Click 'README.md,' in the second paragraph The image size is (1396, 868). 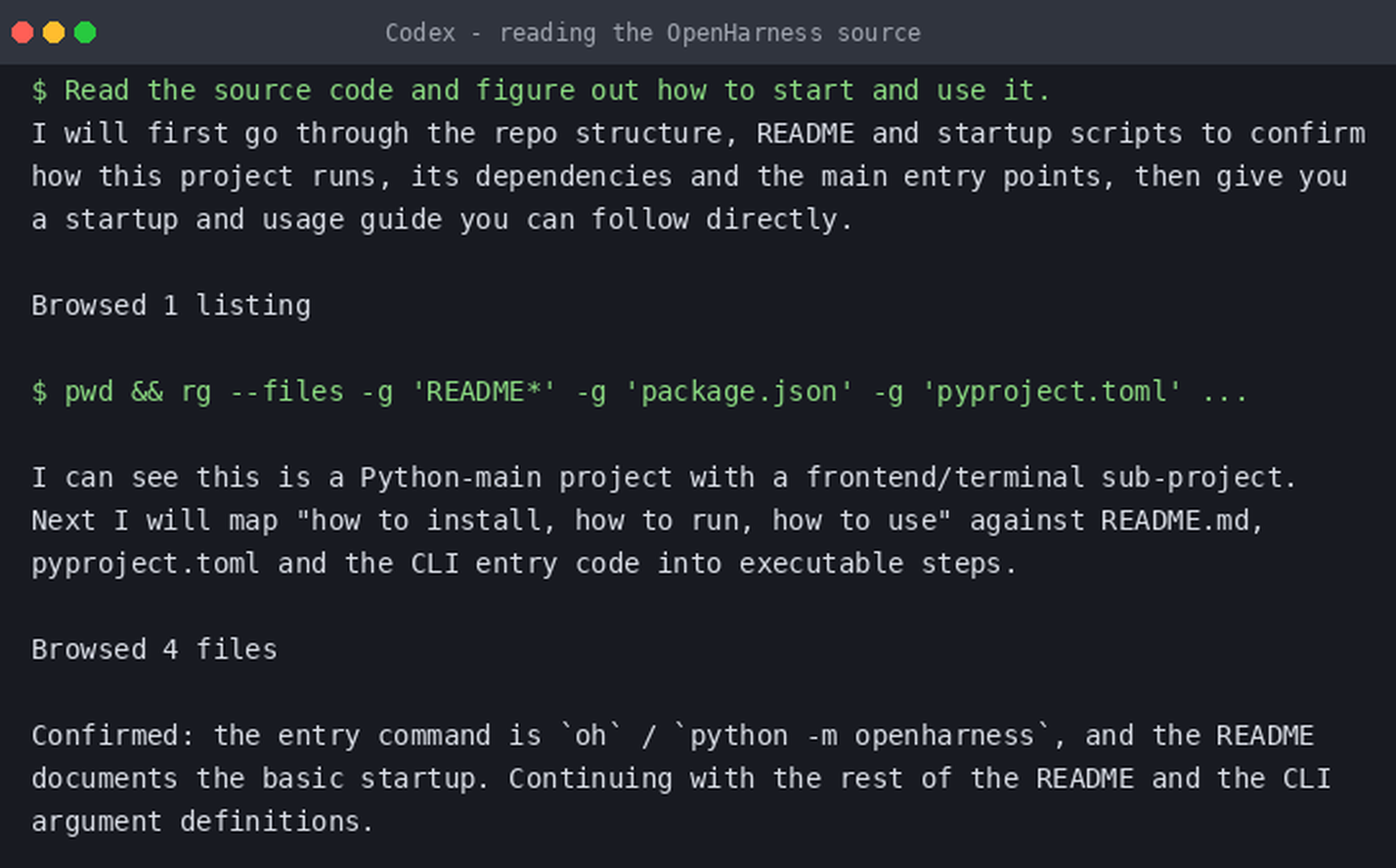1183,520
